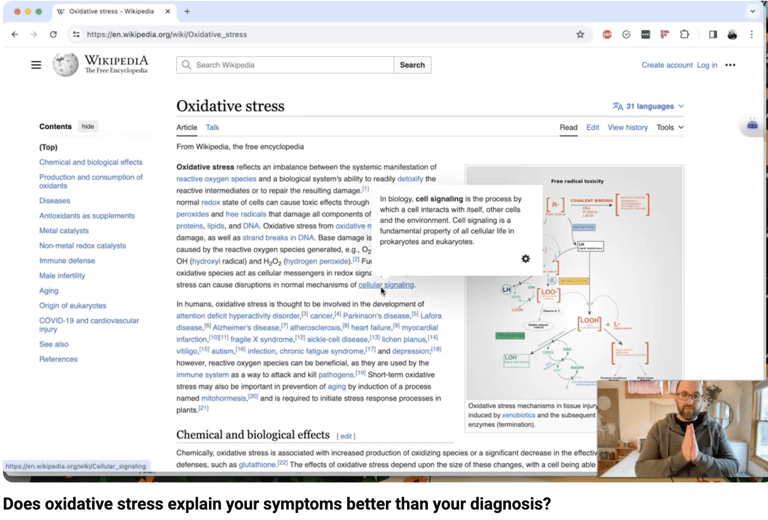Open the View history tab
The height and width of the screenshot is (520, 768).
click(627, 127)
